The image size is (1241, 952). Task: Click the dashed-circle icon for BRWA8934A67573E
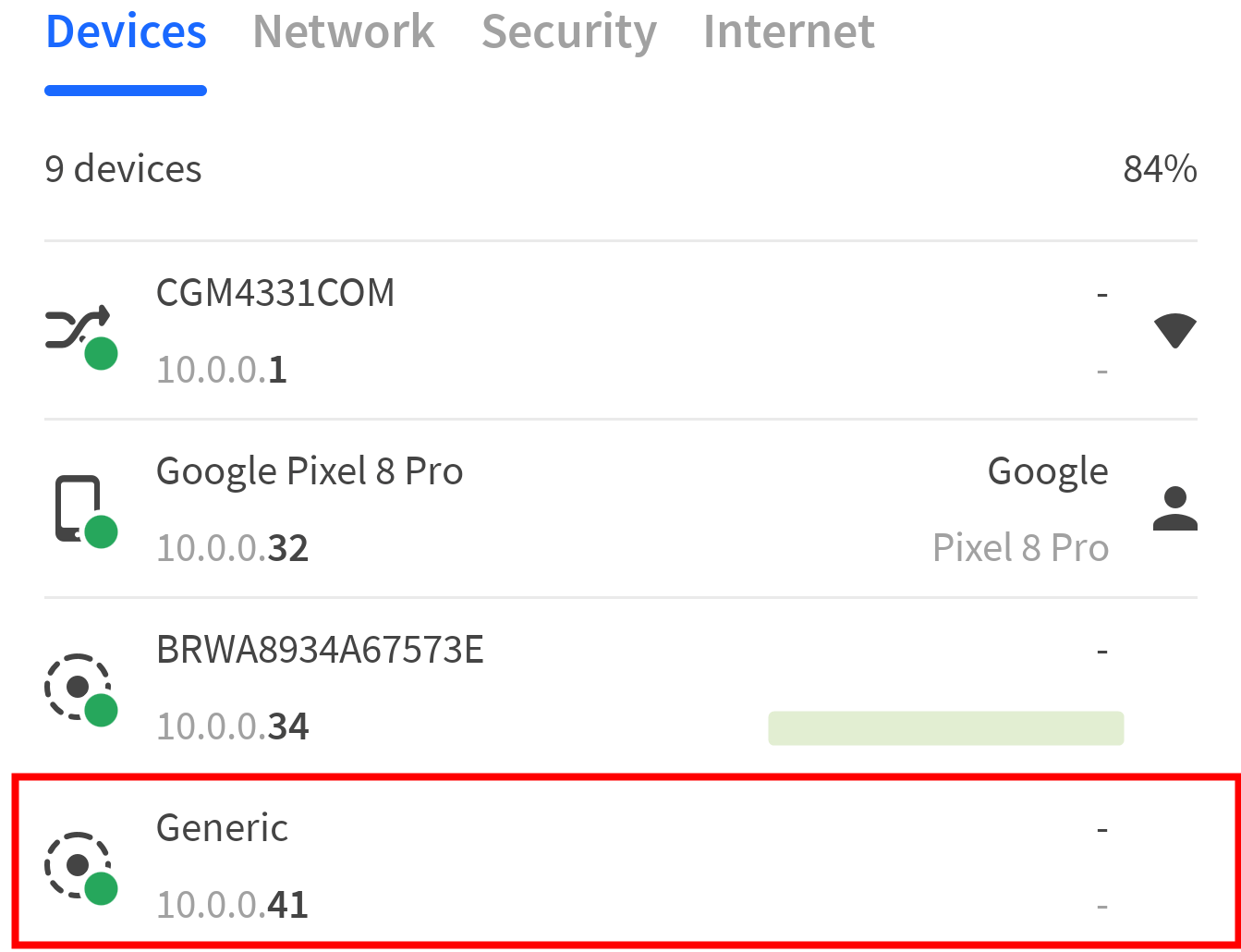point(77,686)
